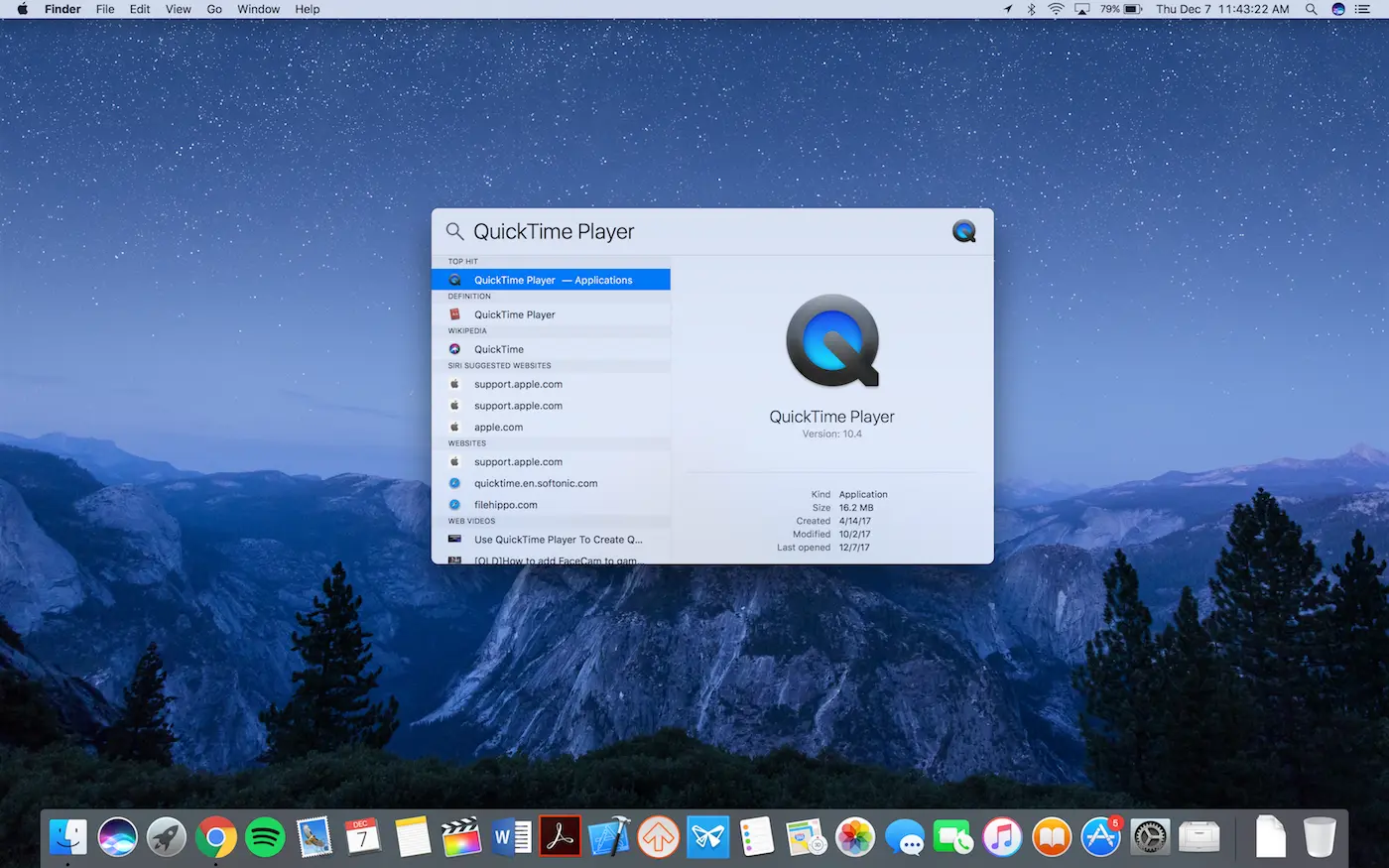The width and height of the screenshot is (1389, 868).
Task: Open Notes app in the Dock
Action: tap(413, 837)
